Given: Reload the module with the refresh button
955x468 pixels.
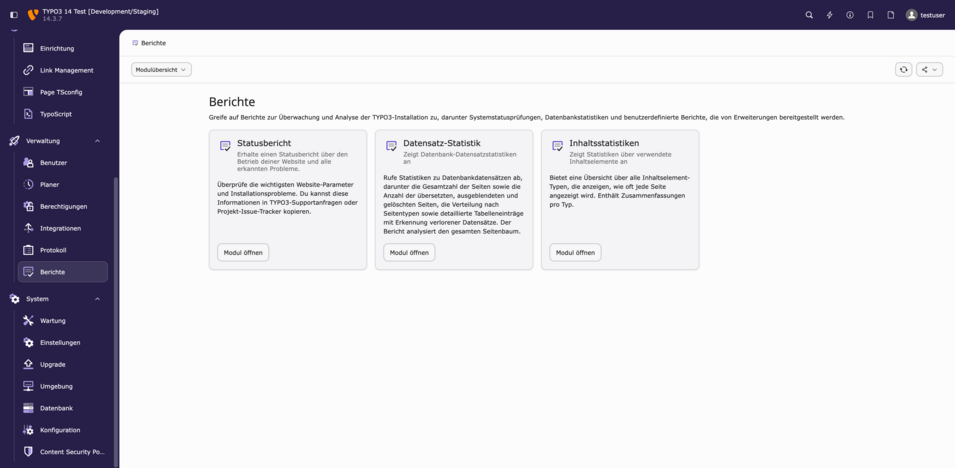Looking at the screenshot, I should tap(903, 69).
